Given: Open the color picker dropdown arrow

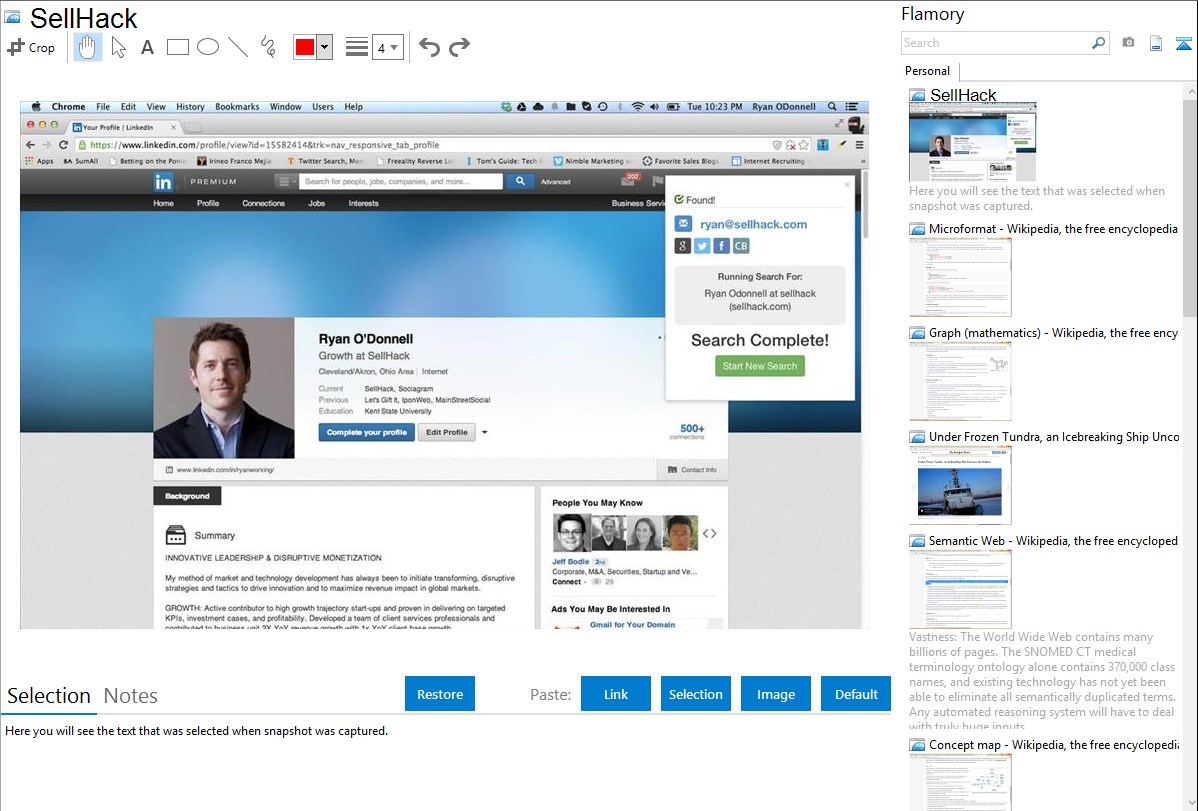Looking at the screenshot, I should 325,47.
